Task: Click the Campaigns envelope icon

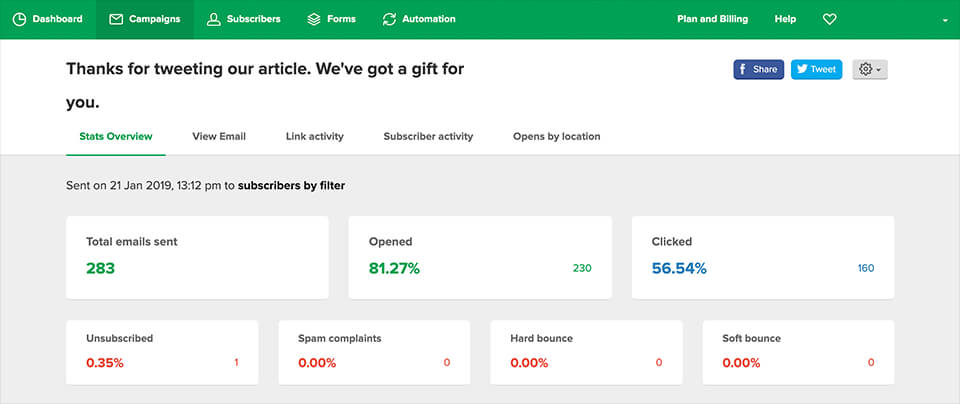Action: click(x=116, y=19)
